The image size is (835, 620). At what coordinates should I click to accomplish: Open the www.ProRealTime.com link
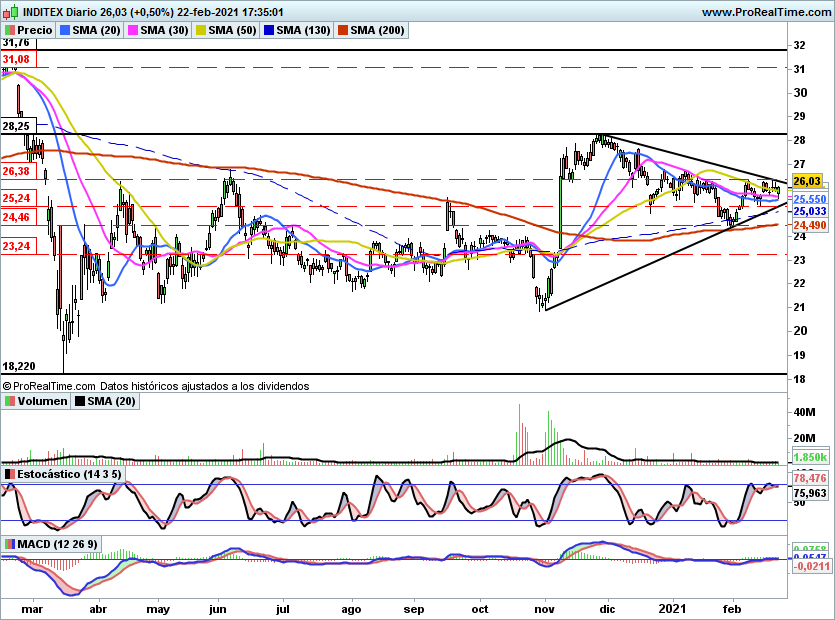(x=766, y=12)
